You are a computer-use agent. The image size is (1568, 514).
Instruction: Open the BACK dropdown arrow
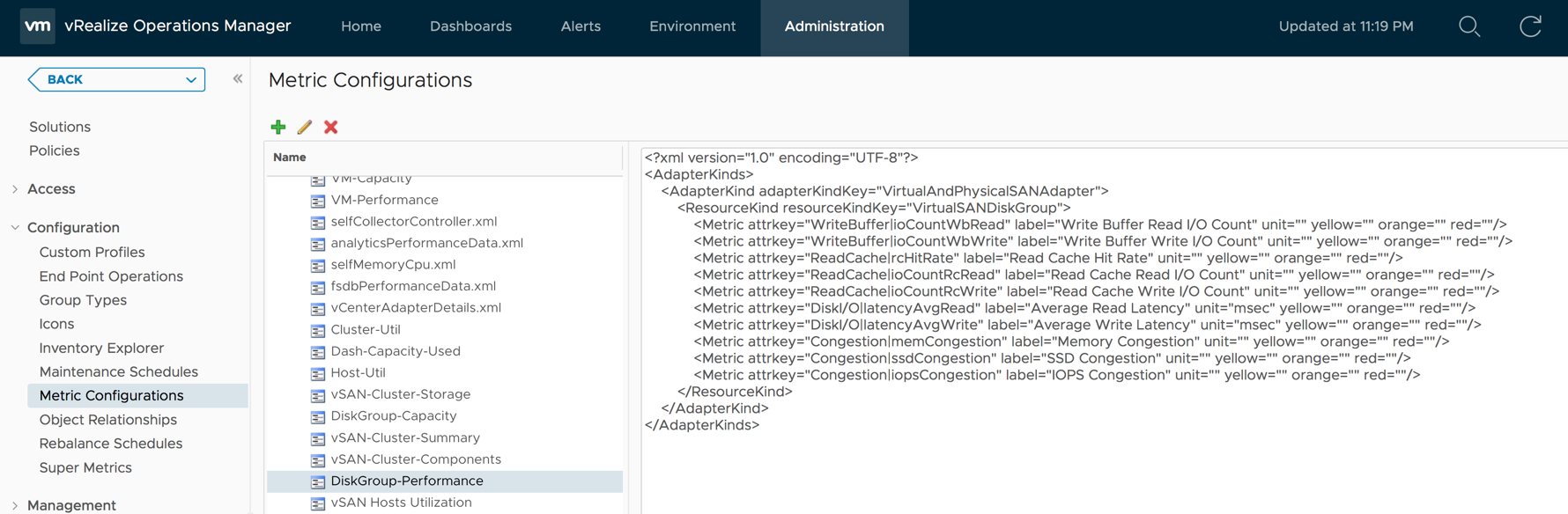(x=191, y=80)
